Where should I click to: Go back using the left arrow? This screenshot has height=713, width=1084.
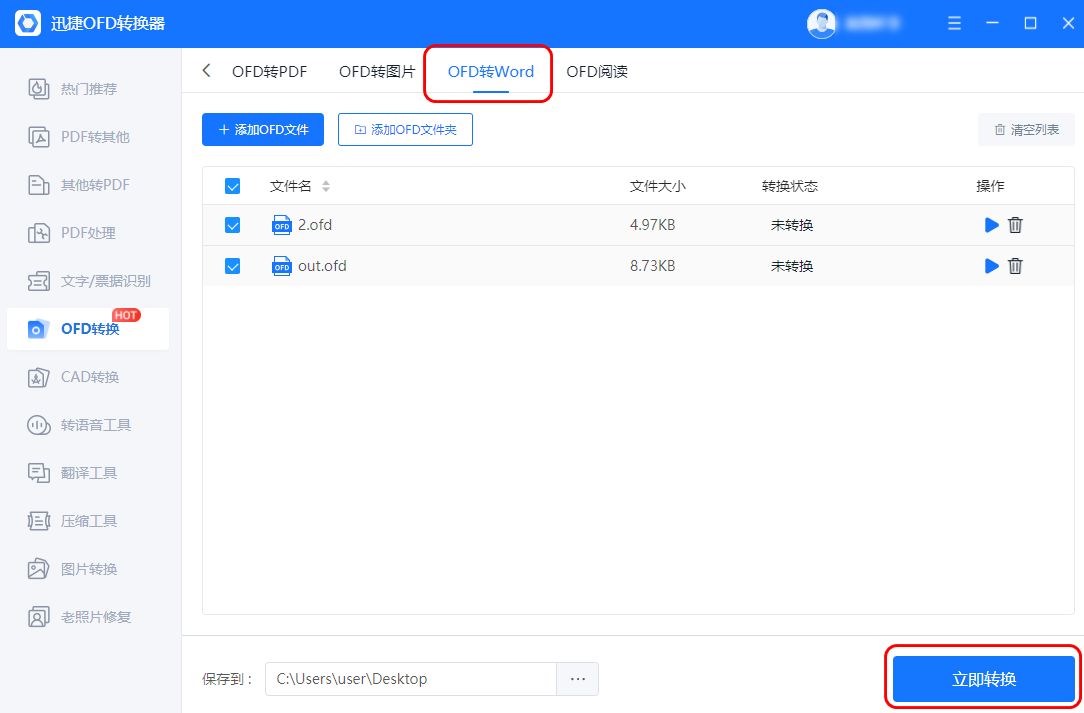[x=206, y=71]
